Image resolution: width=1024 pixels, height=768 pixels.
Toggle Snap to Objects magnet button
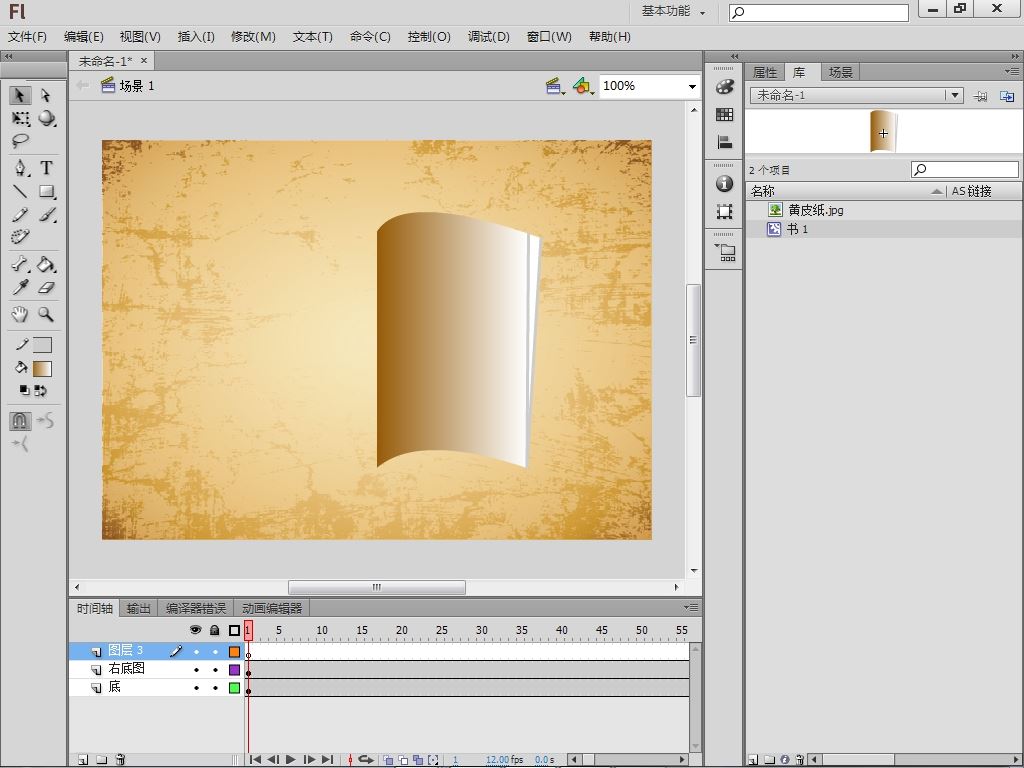[20, 421]
